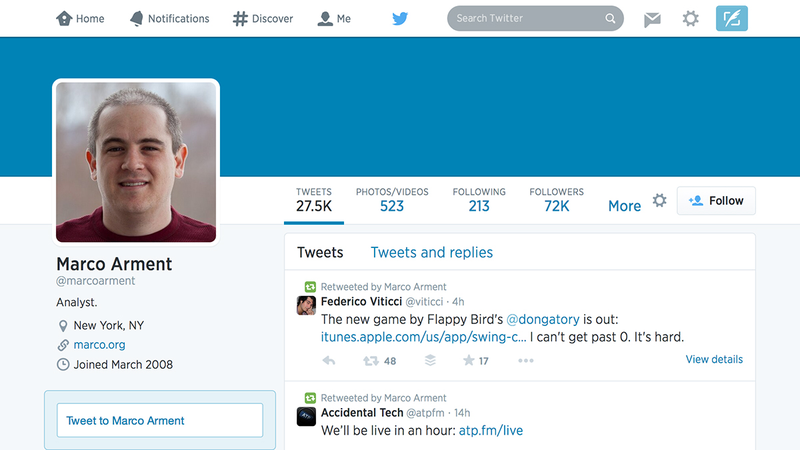This screenshot has width=800, height=450.
Task: Select the Tweets timeline tab
Action: pyautogui.click(x=320, y=253)
